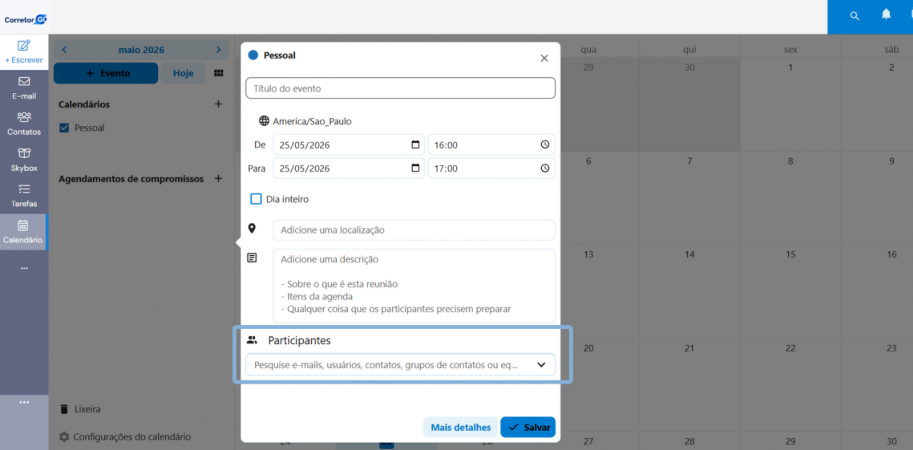This screenshot has height=450, width=913.
Task: Click the Adicione uma localização field
Action: [414, 230]
